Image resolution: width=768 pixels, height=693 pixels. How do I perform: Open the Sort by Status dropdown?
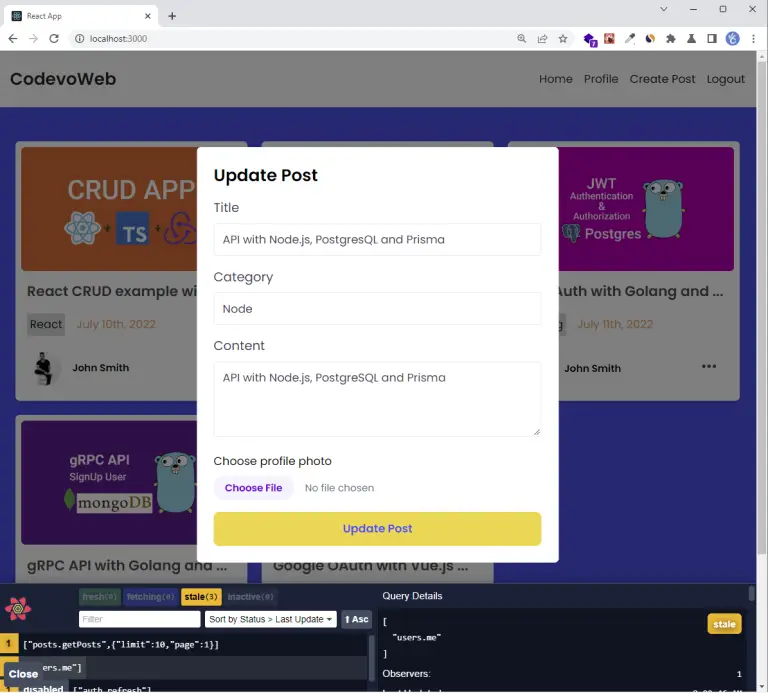tap(270, 619)
